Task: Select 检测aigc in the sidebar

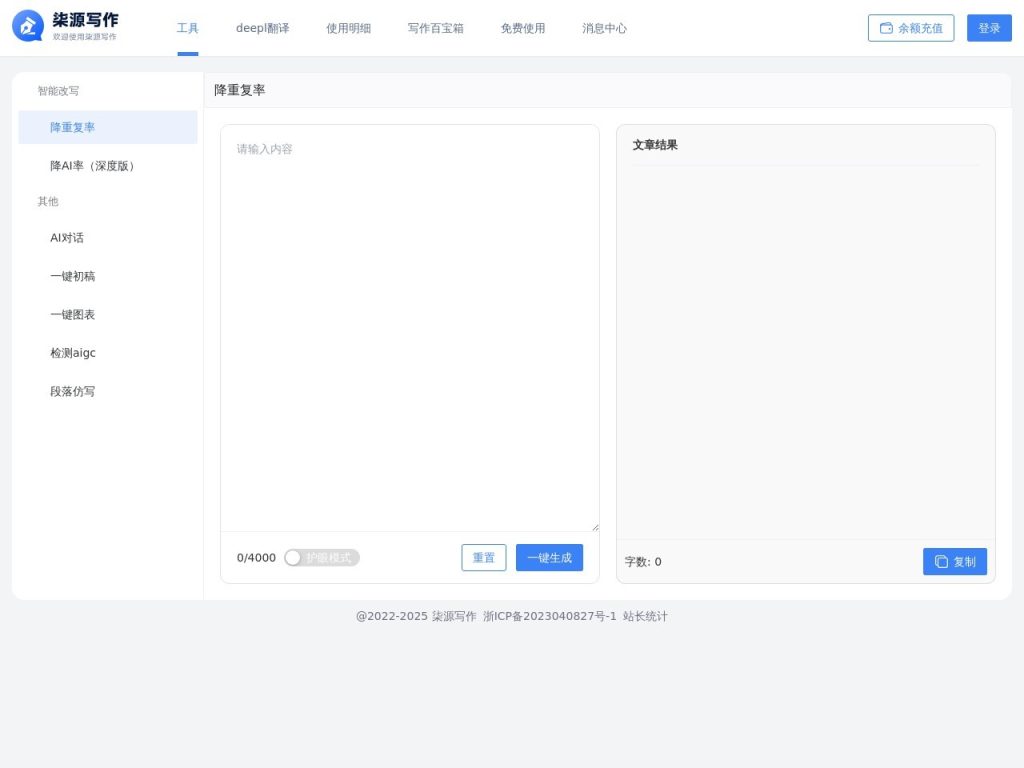Action: pyautogui.click(x=108, y=353)
